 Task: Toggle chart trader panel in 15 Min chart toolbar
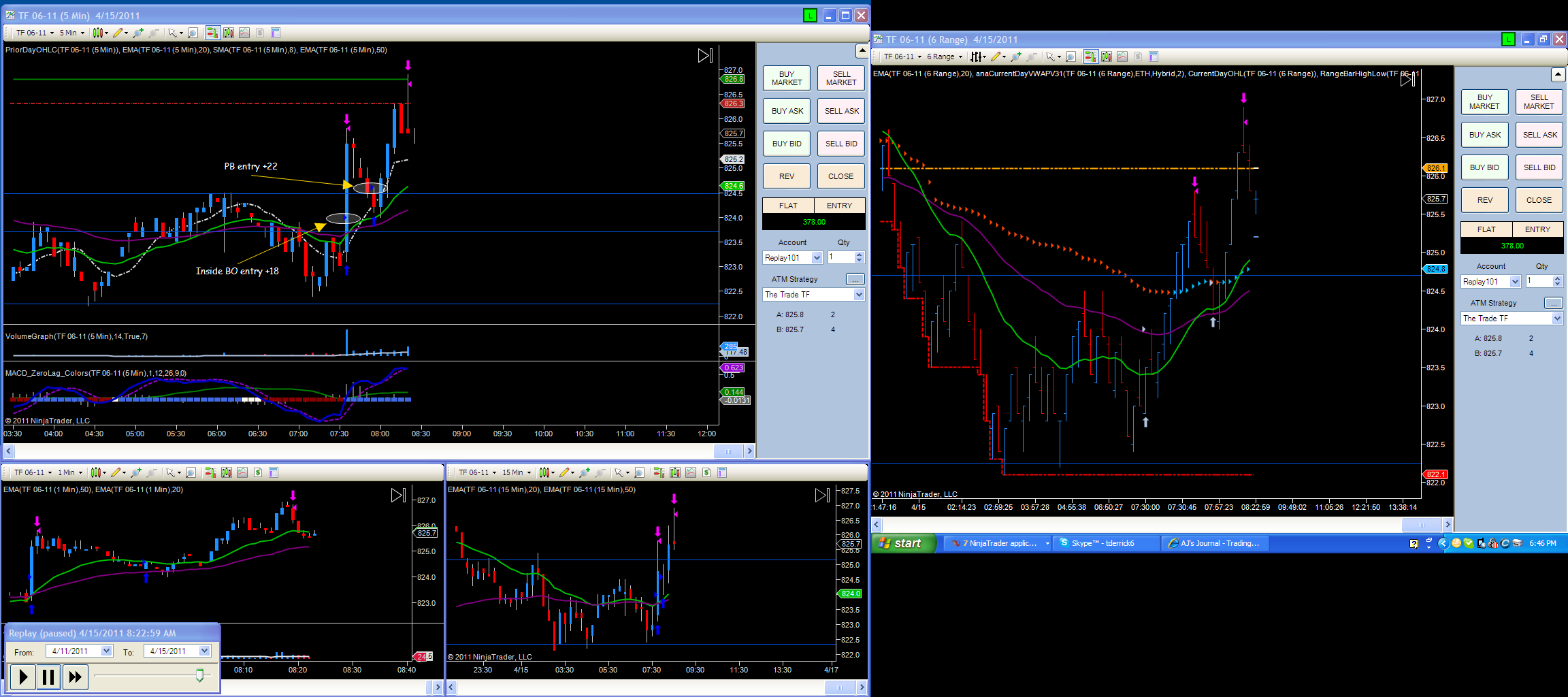point(659,472)
